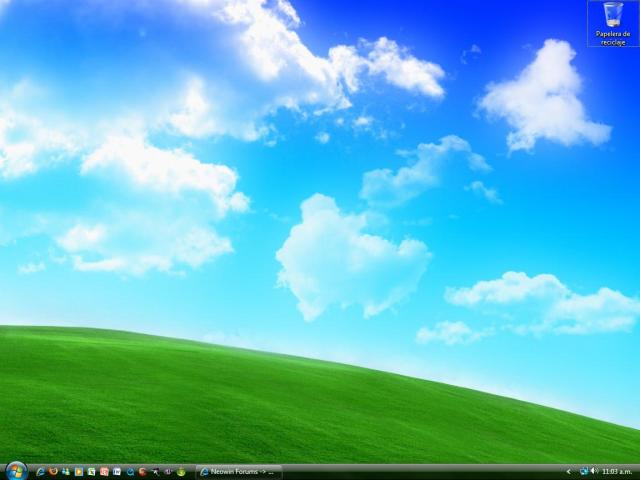Open network status tray icon

[584, 471]
